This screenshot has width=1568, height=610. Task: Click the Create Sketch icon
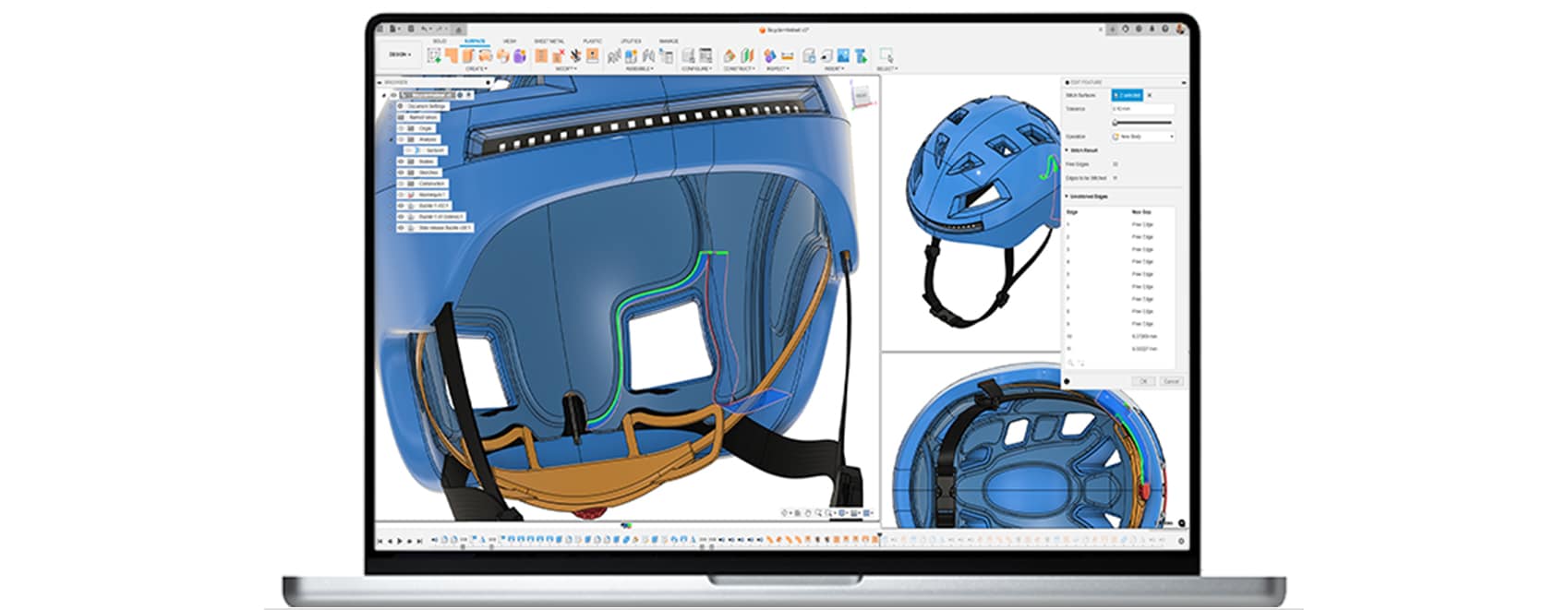(x=434, y=56)
